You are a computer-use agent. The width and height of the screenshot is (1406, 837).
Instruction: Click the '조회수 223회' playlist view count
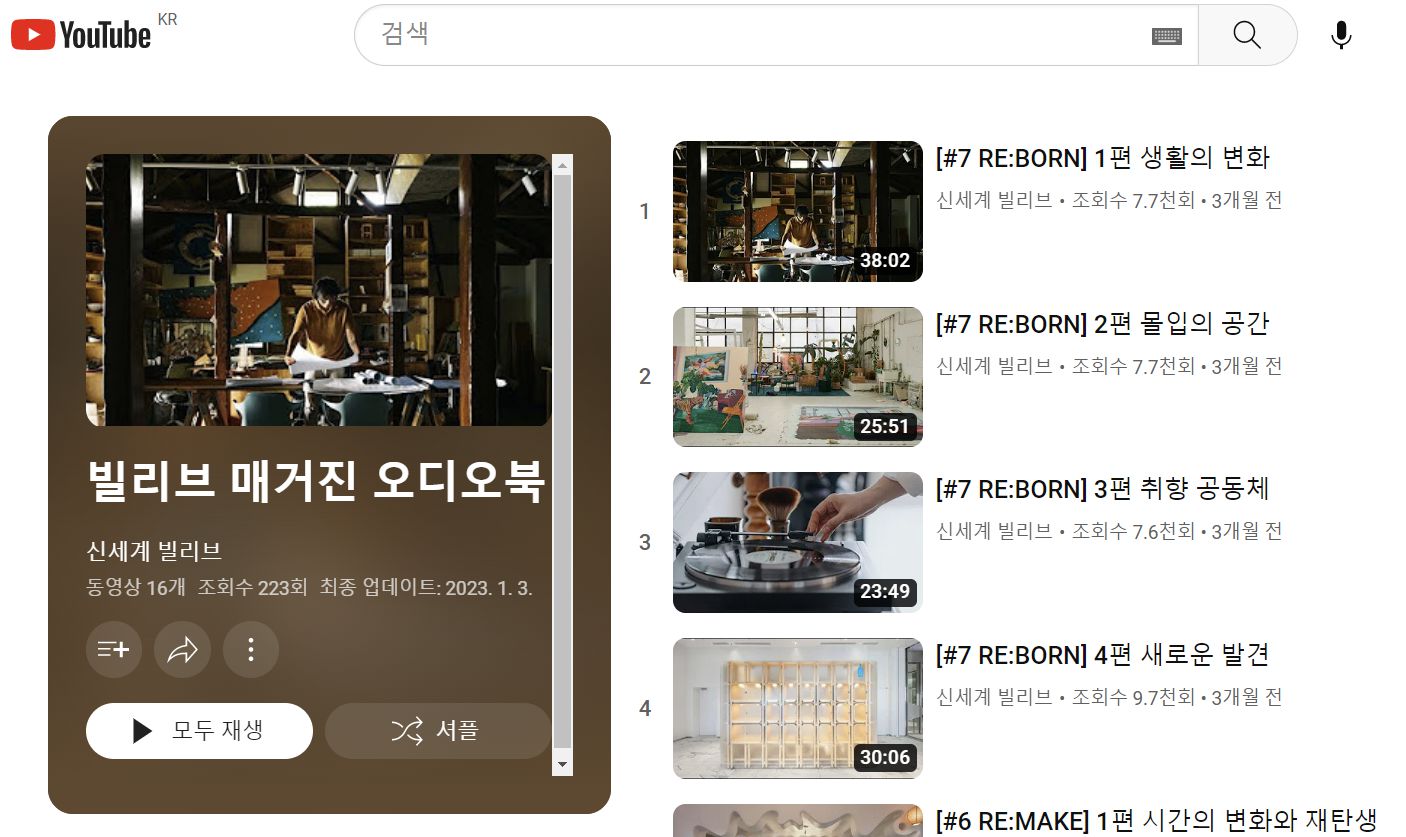[252, 587]
